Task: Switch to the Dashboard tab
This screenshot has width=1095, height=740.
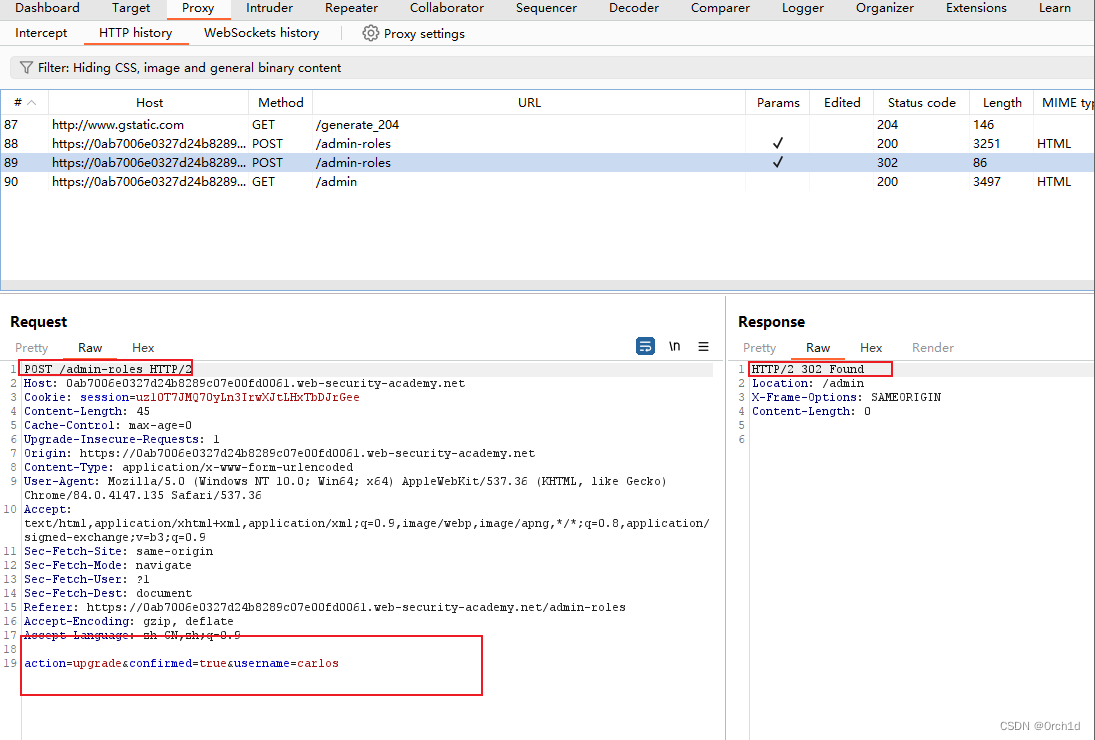Action: coord(47,9)
